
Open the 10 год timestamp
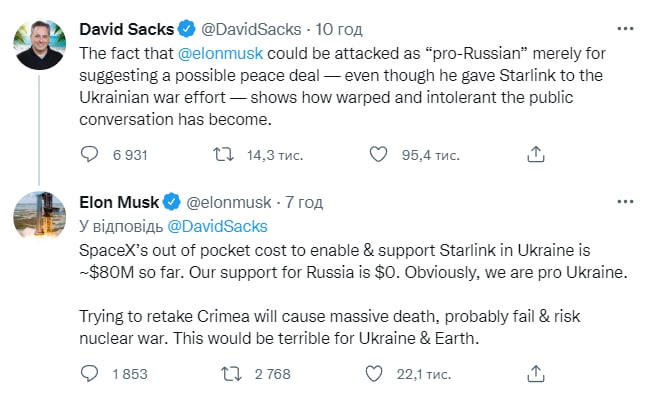point(339,29)
